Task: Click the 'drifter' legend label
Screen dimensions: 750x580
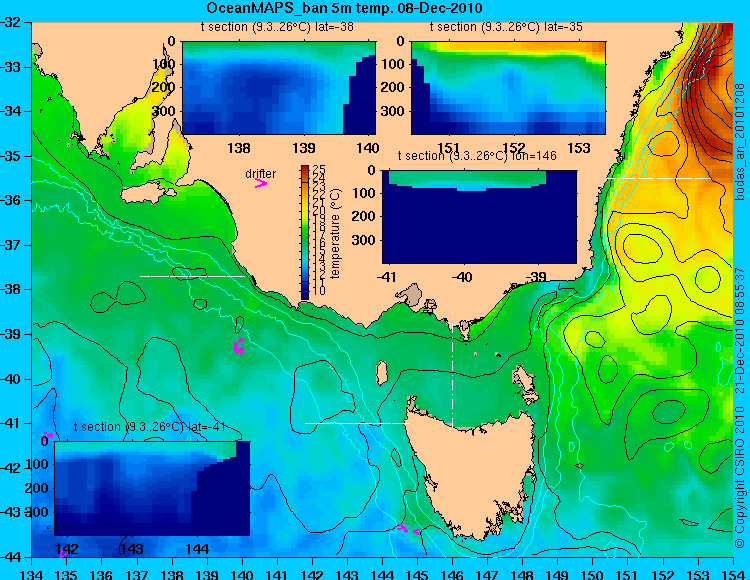Action: pos(261,174)
